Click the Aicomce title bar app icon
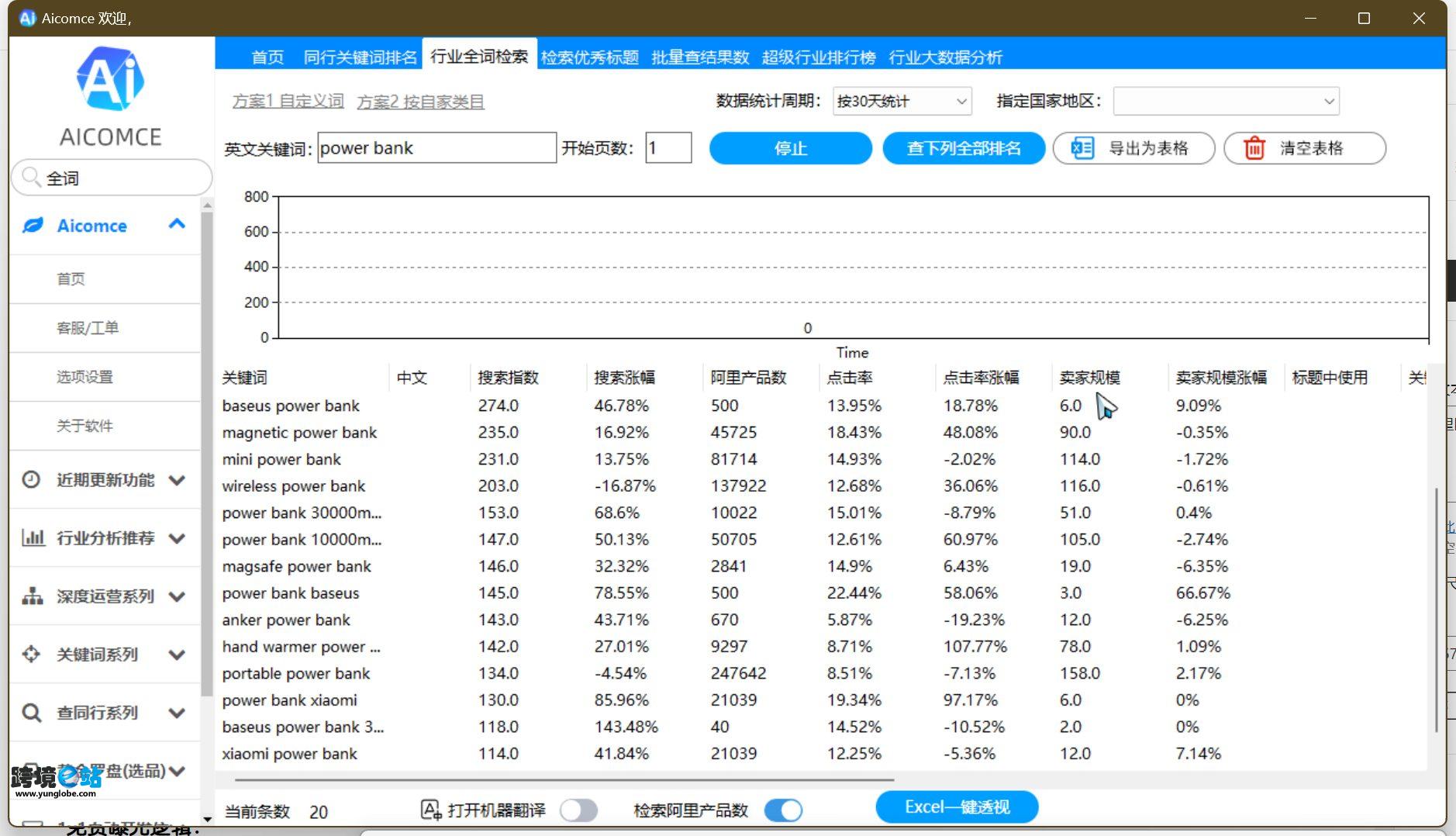This screenshot has height=836, width=1456. coord(28,18)
